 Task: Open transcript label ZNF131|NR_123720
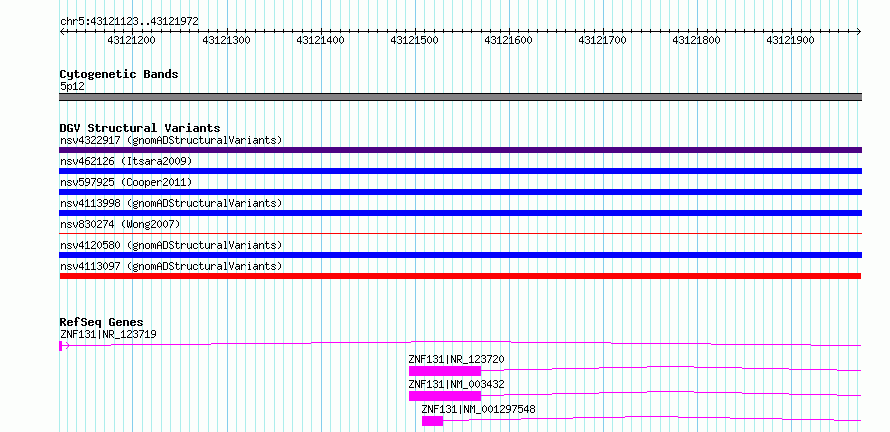(x=456, y=359)
